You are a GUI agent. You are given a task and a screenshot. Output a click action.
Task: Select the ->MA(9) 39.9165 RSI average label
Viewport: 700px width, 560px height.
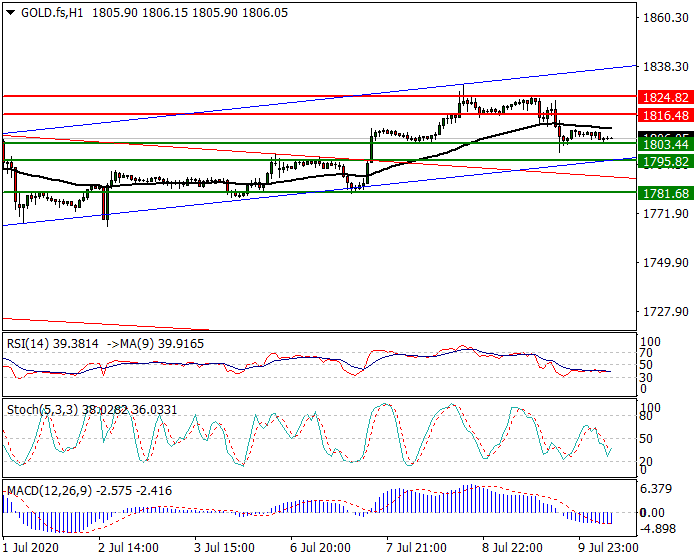(155, 344)
